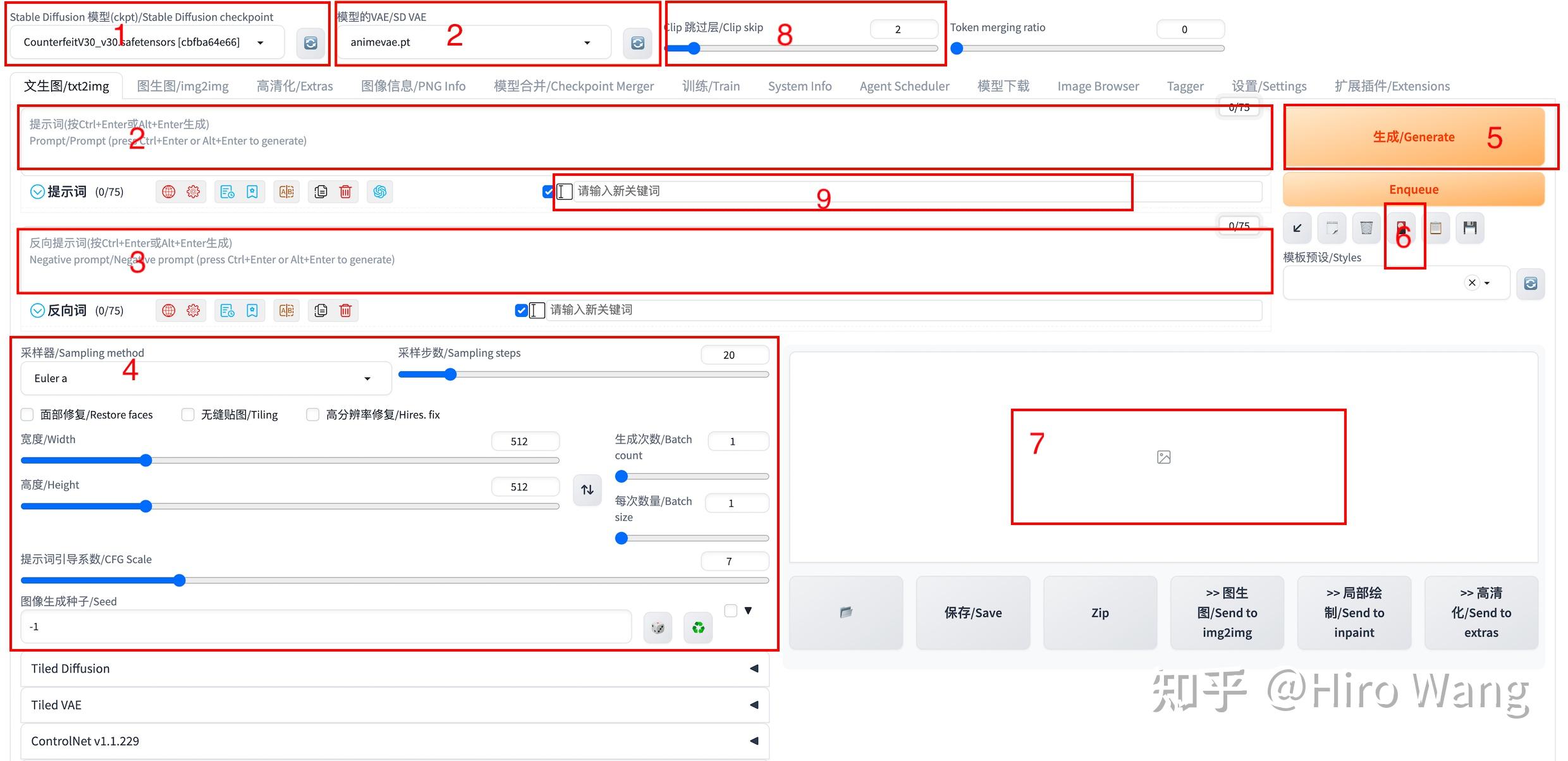Delete the prompt with red trash icon
The height and width of the screenshot is (761, 1568).
click(345, 192)
